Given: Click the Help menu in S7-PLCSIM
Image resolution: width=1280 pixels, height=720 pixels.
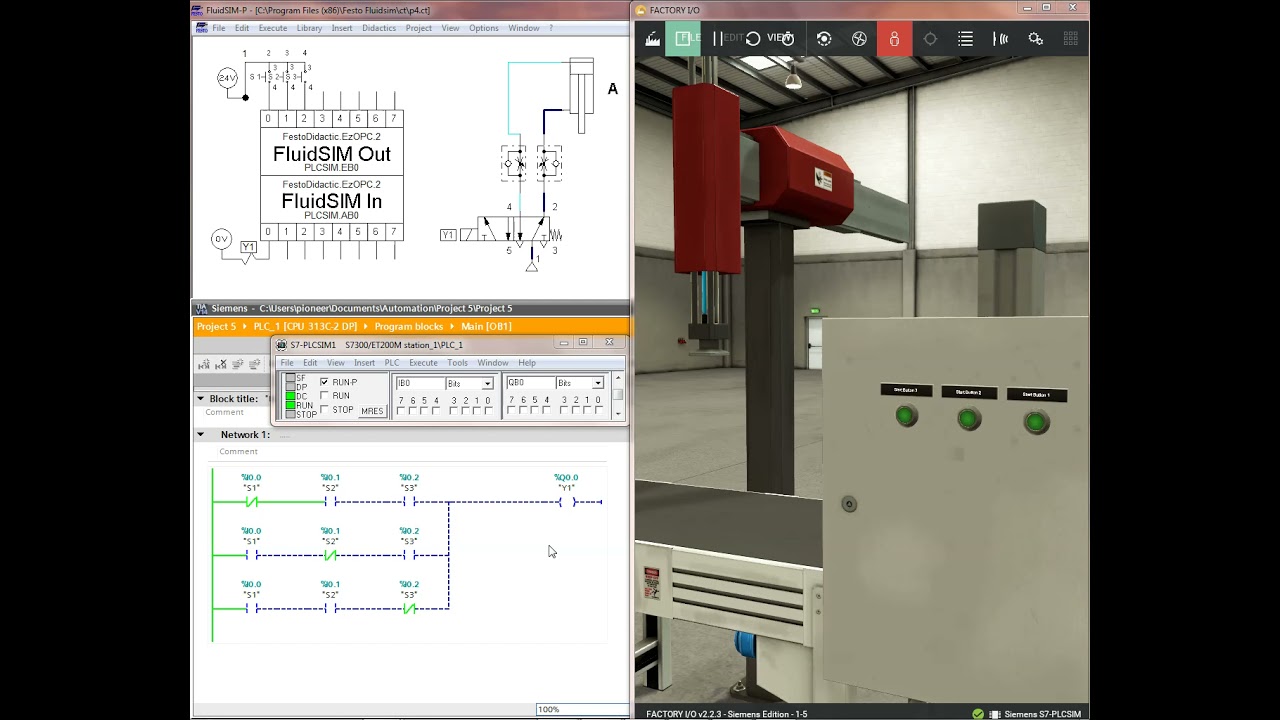Looking at the screenshot, I should pyautogui.click(x=527, y=363).
